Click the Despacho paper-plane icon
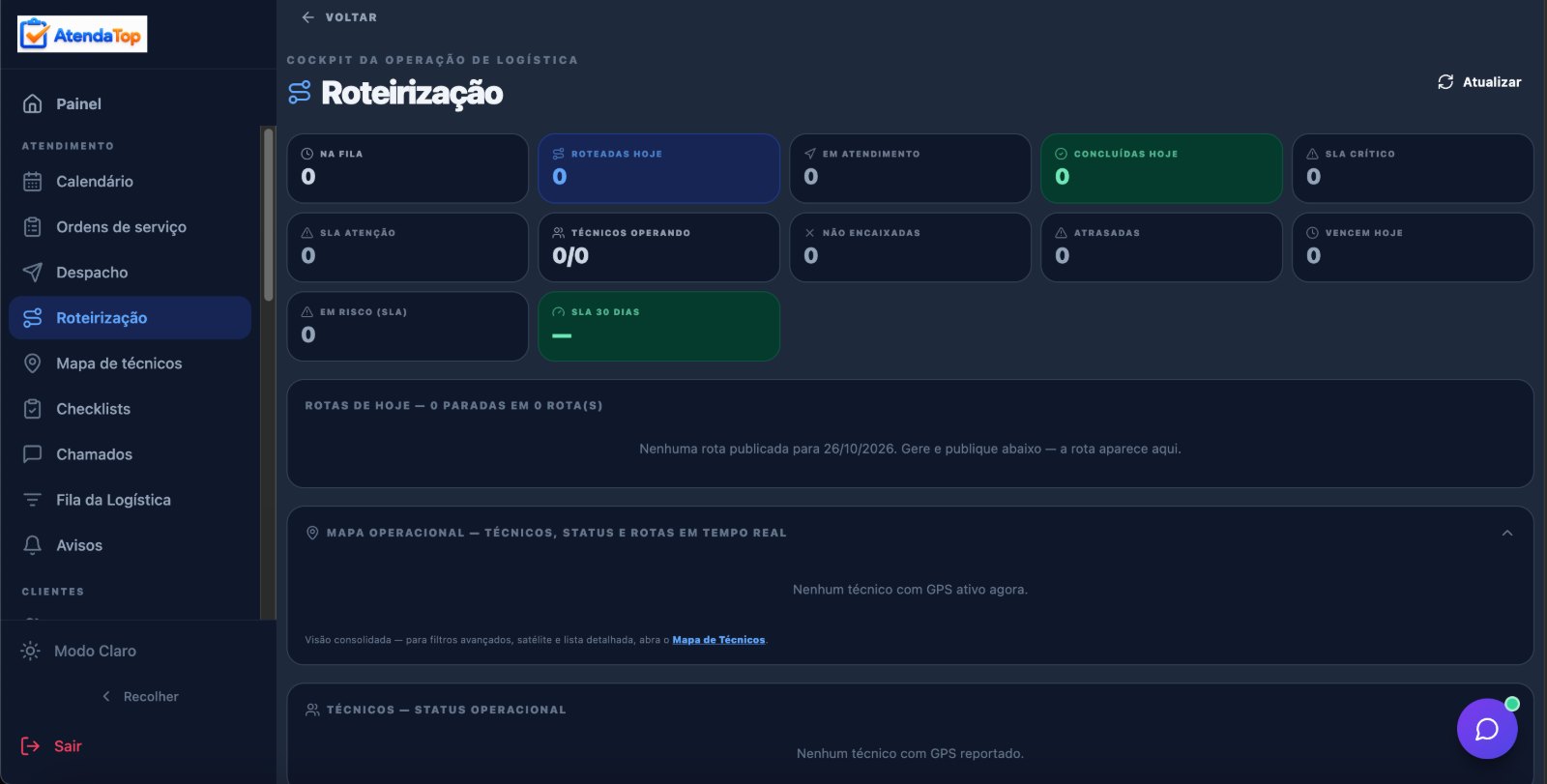The height and width of the screenshot is (784, 1547). (x=32, y=272)
